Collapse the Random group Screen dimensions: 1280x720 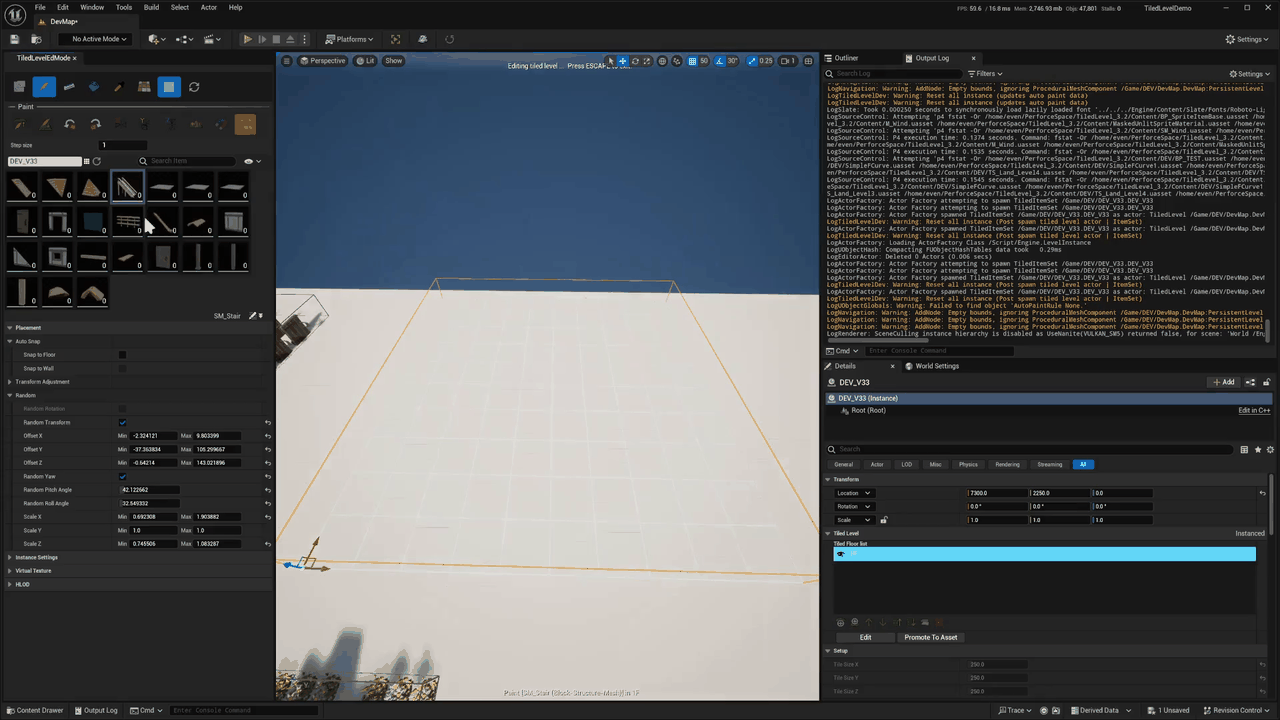click(10, 395)
